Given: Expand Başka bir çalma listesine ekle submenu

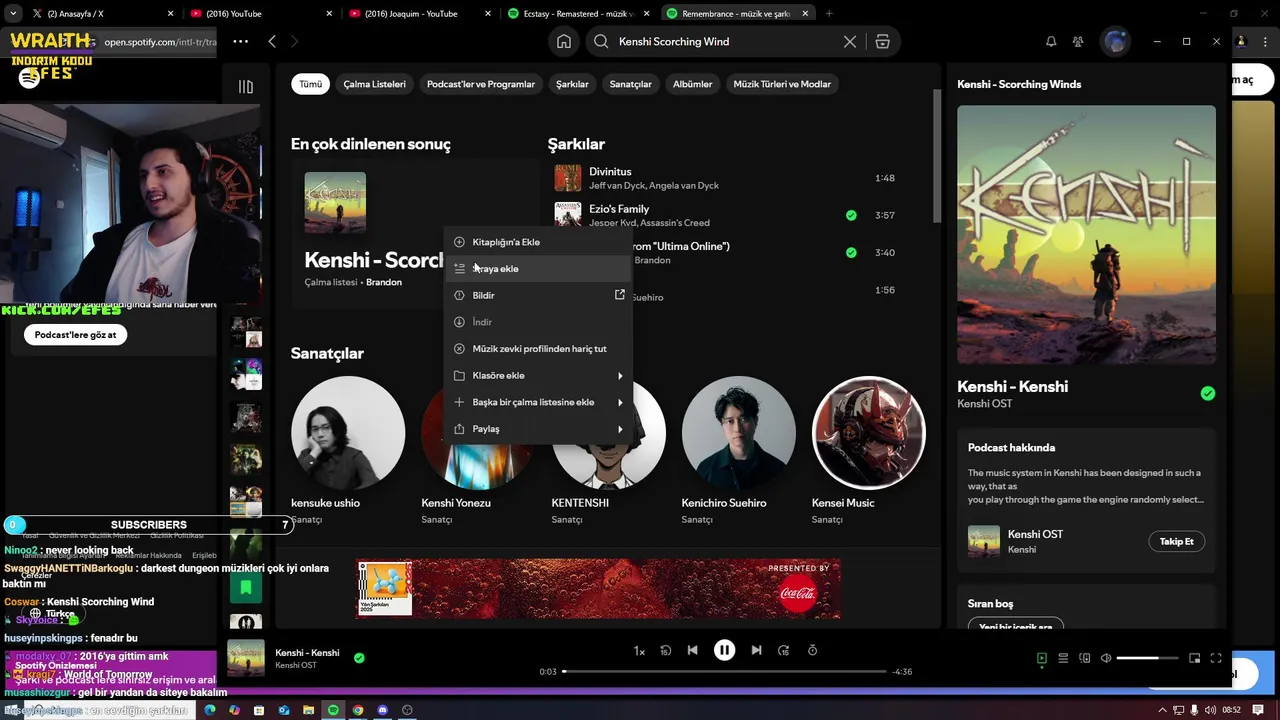Looking at the screenshot, I should click(x=539, y=402).
